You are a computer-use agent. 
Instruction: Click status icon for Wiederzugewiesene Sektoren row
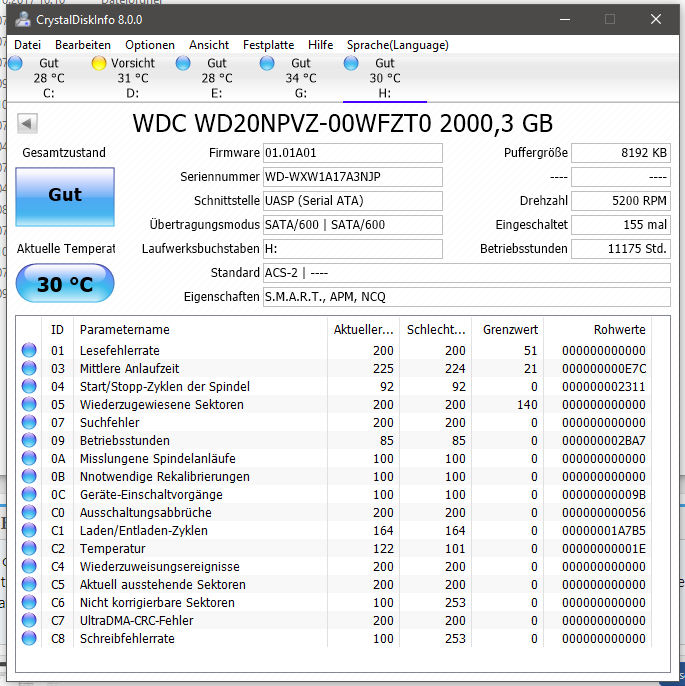[x=29, y=404]
